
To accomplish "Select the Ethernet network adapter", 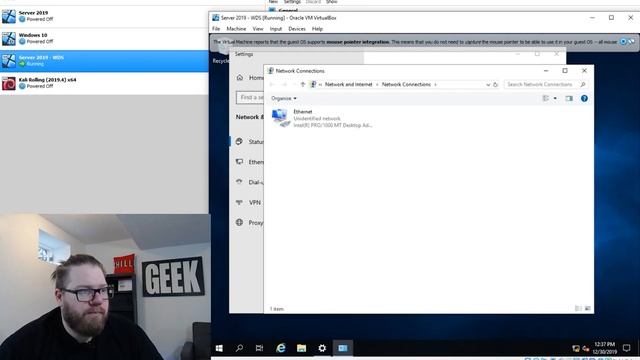I will coord(322,118).
